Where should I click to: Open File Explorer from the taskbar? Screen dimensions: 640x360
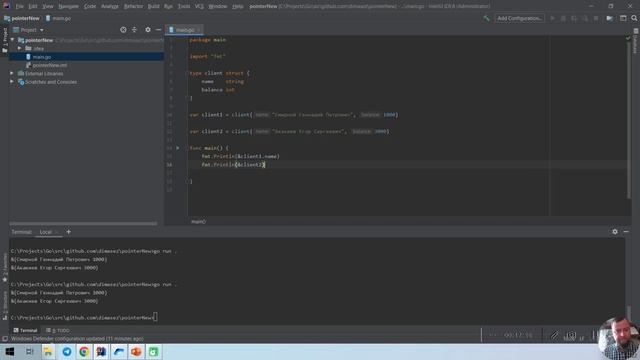click(x=48, y=351)
